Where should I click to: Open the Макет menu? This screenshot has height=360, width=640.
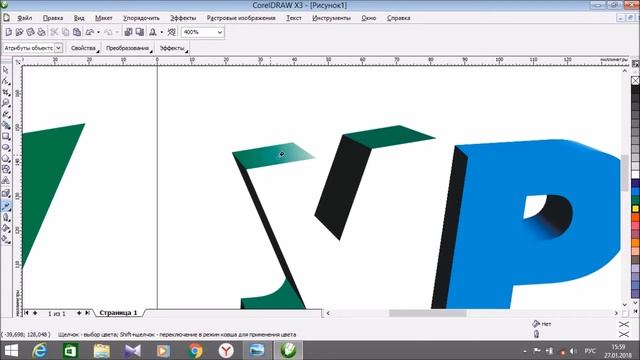(x=104, y=18)
